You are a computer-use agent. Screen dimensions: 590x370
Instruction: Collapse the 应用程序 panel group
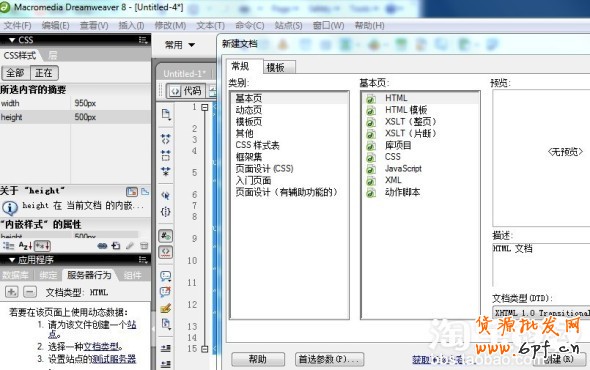tap(12, 260)
